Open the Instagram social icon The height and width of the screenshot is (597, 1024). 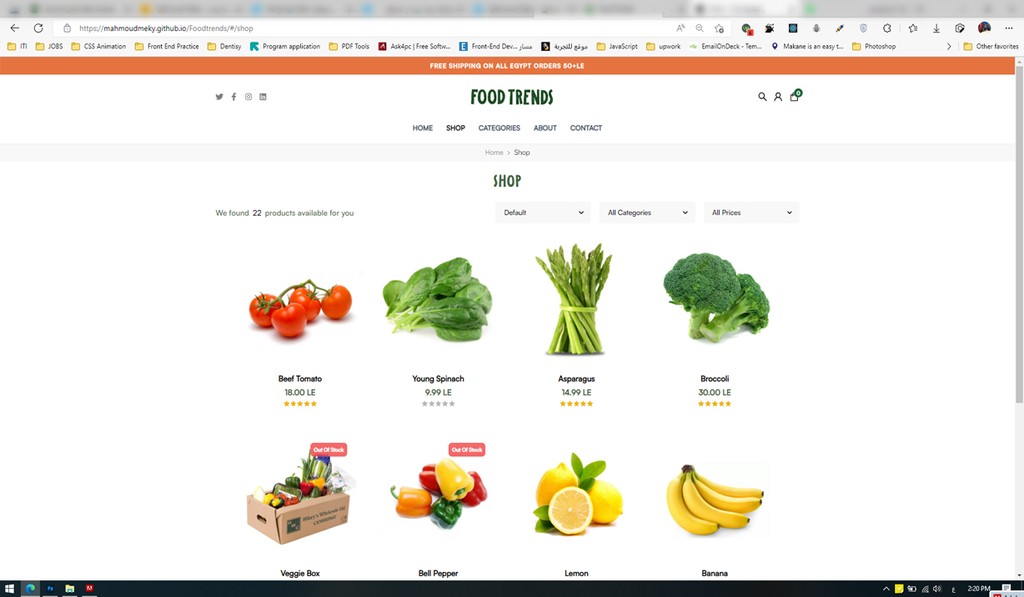[248, 97]
